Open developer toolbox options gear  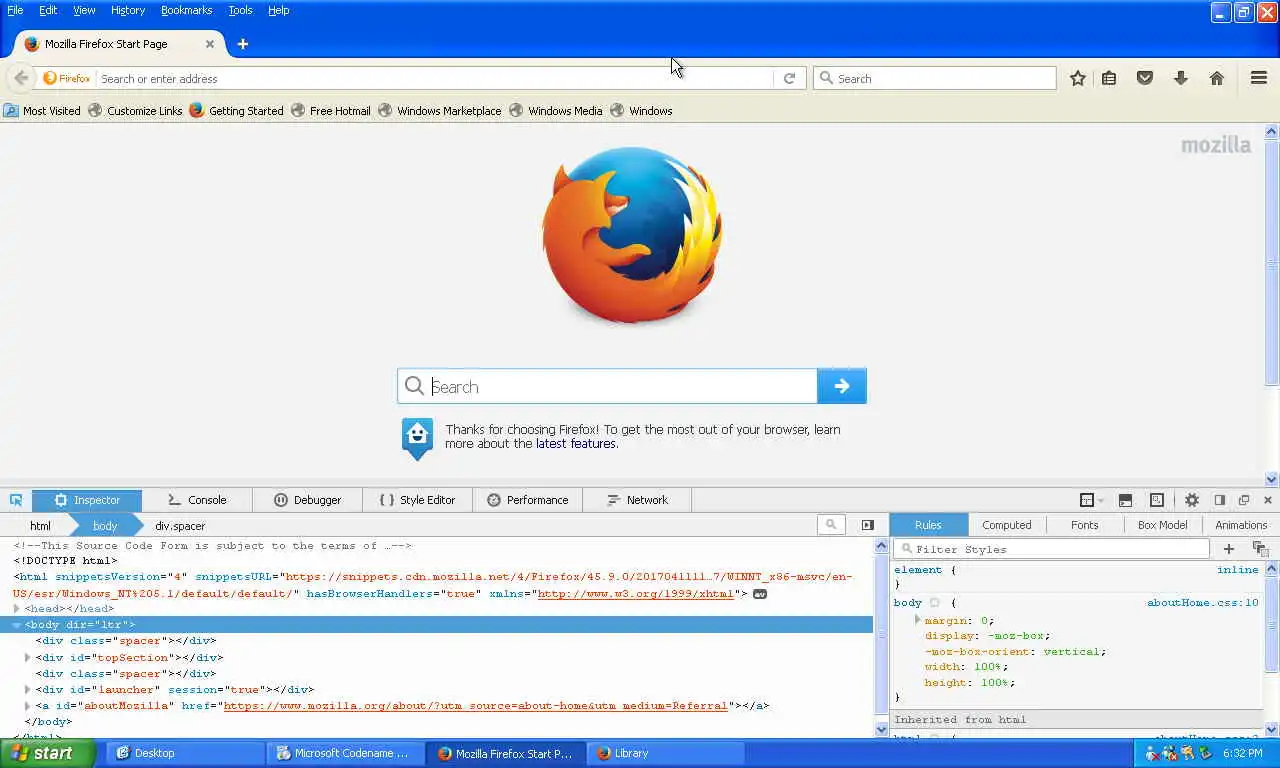point(1191,500)
